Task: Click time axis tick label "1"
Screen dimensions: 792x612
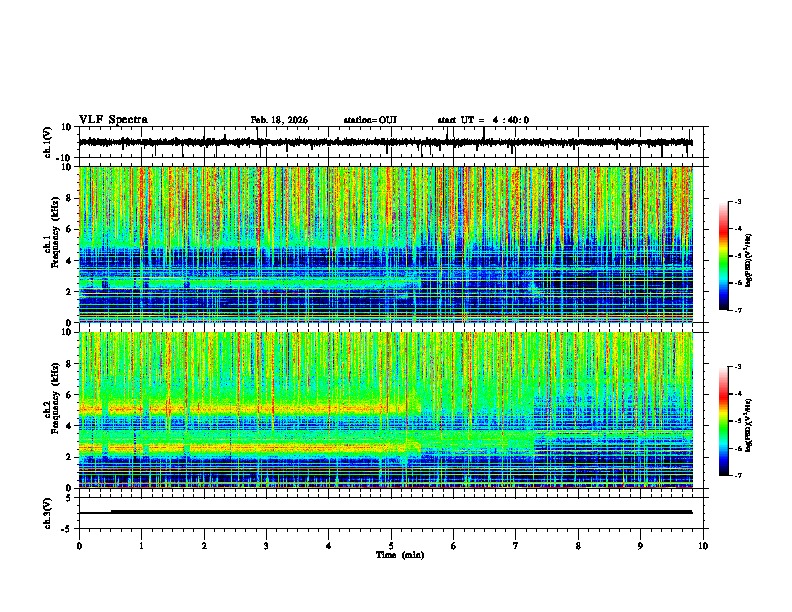Action: click(x=141, y=546)
